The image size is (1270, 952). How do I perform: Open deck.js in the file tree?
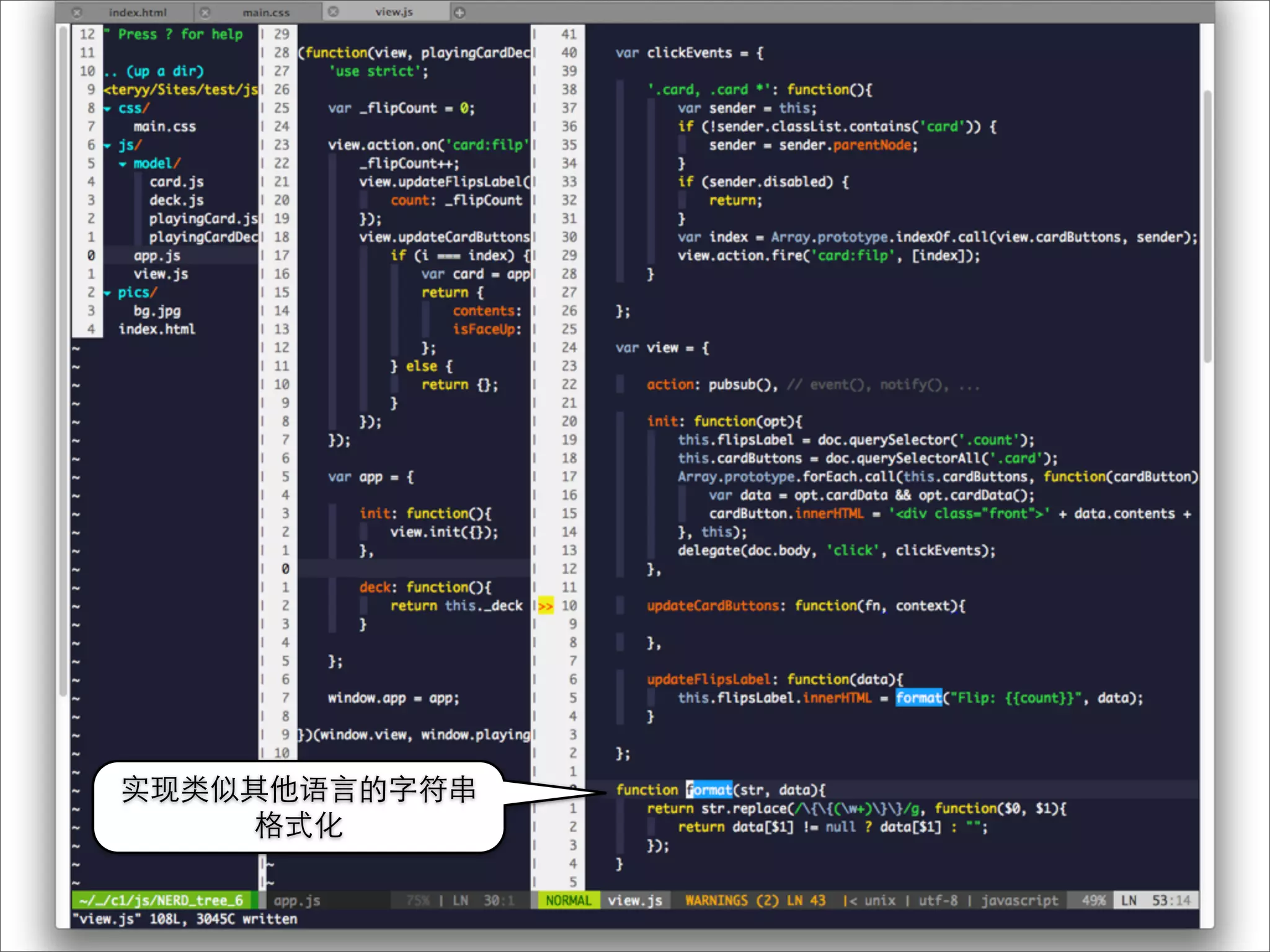click(176, 200)
